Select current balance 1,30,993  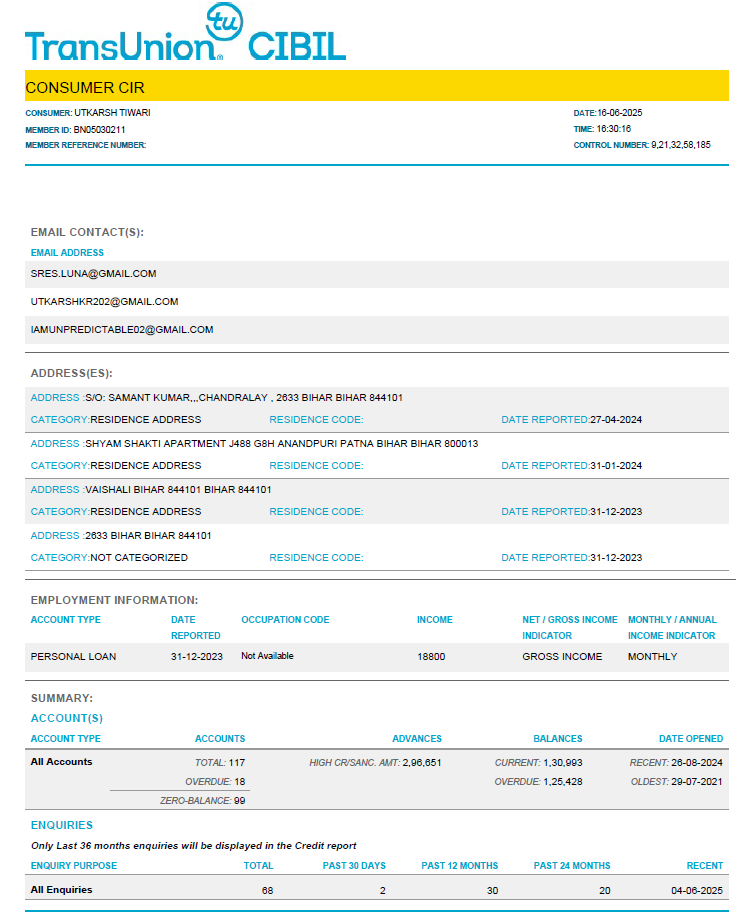click(563, 763)
